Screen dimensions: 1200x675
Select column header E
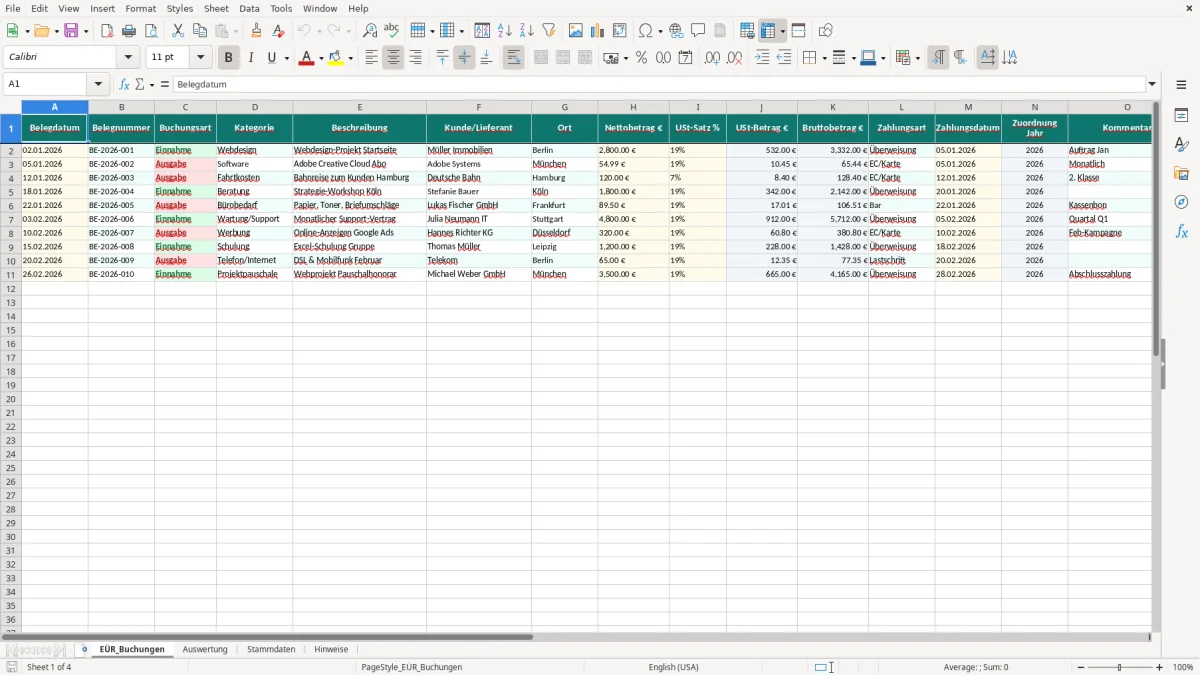pos(360,107)
